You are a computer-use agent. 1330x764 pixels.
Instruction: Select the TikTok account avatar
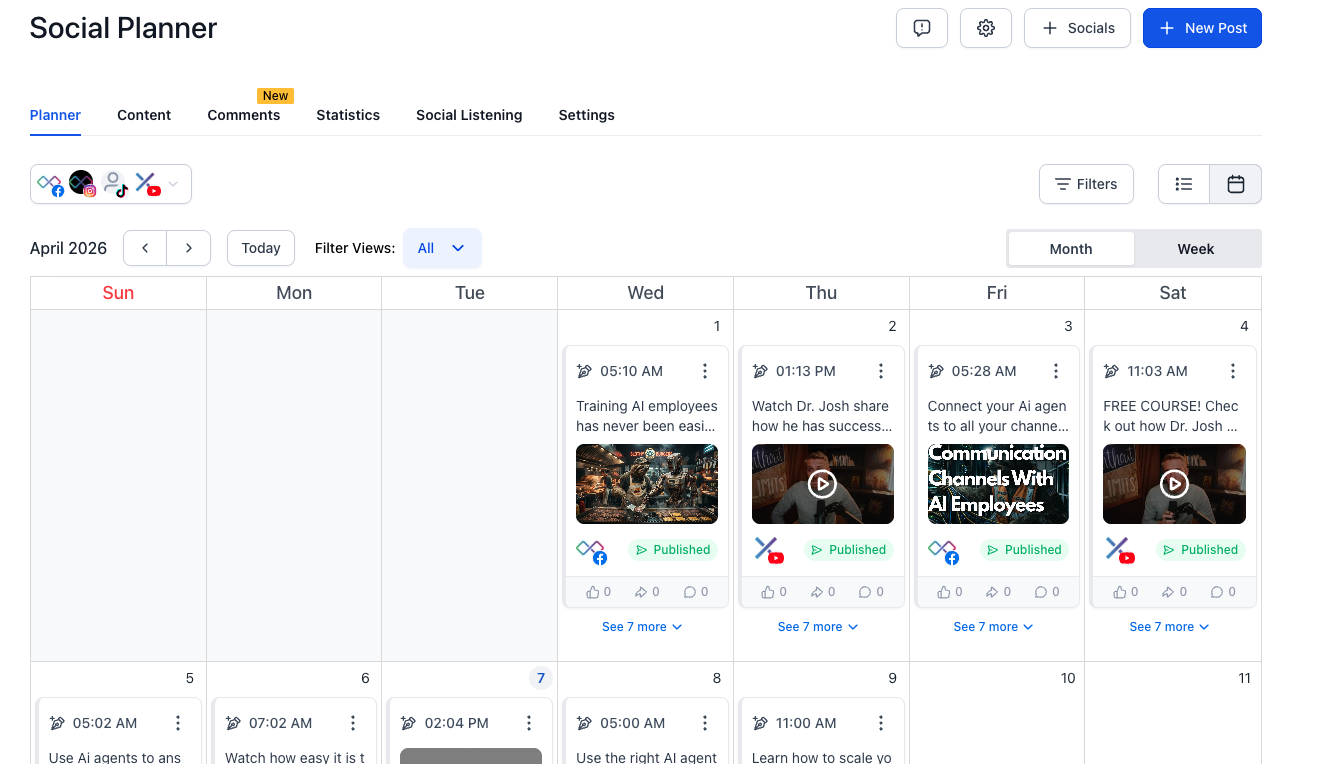coord(113,183)
